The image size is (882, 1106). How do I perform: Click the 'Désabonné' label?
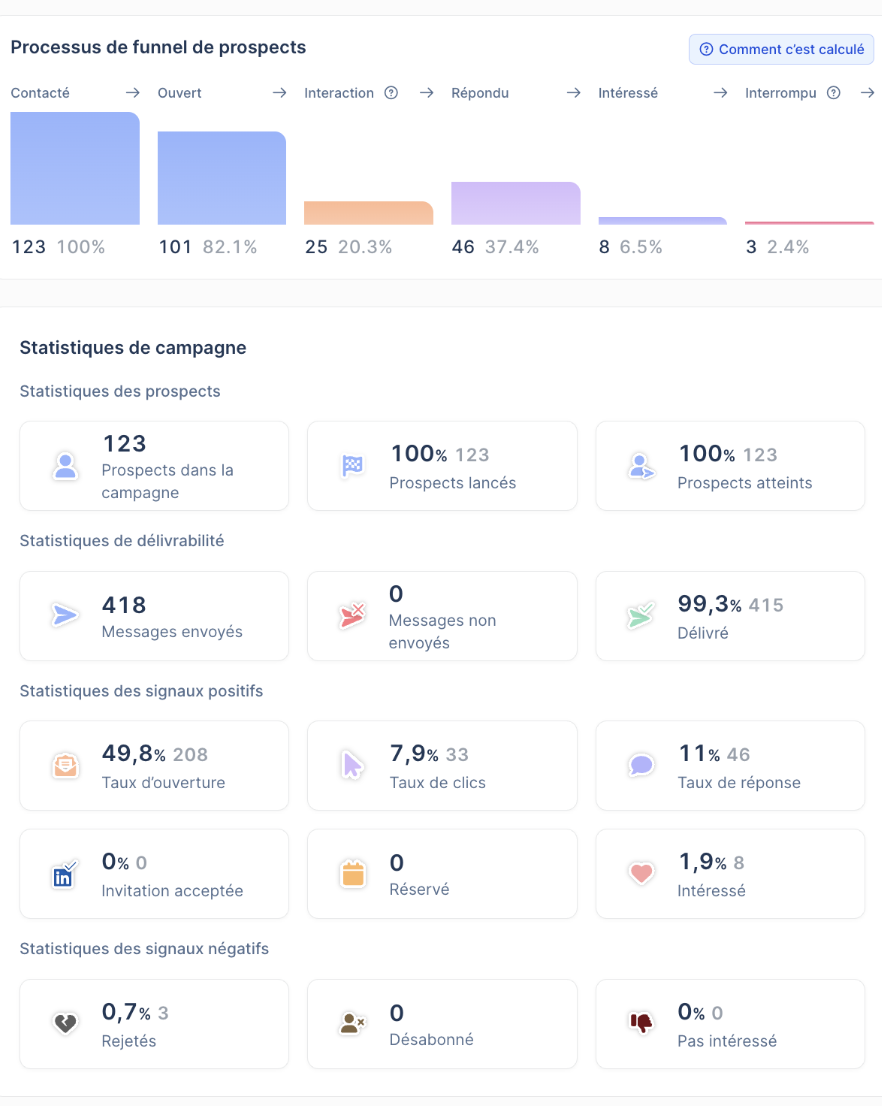coord(431,1040)
